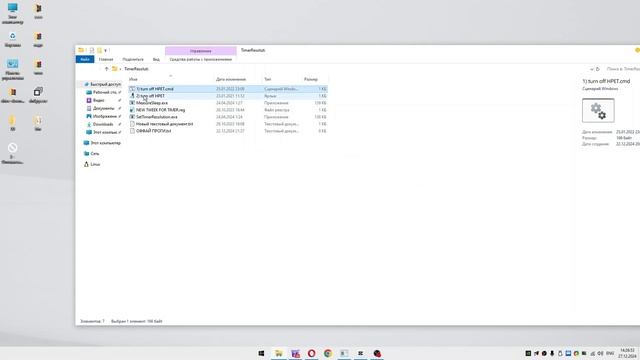Open Этот компьютер desktop icon
Viewport: 640px width, 360px height.
point(13,13)
